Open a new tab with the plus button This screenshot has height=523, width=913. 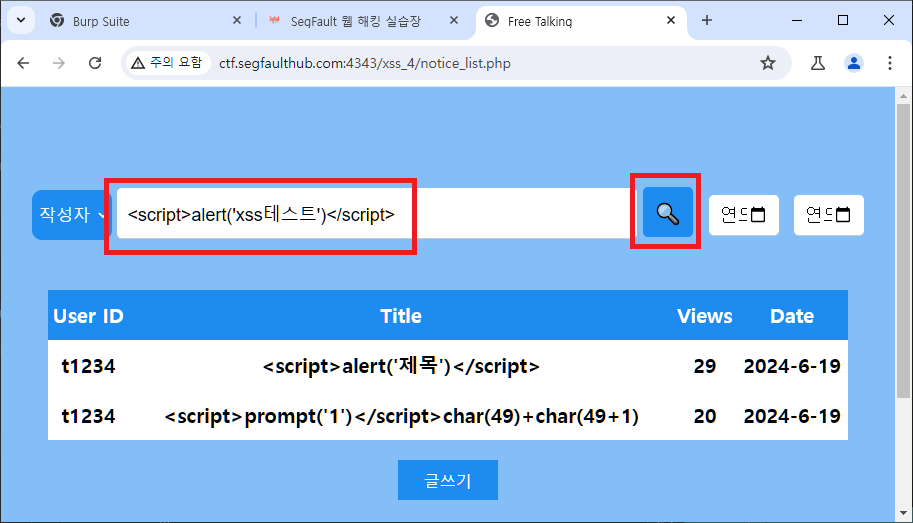(x=707, y=20)
